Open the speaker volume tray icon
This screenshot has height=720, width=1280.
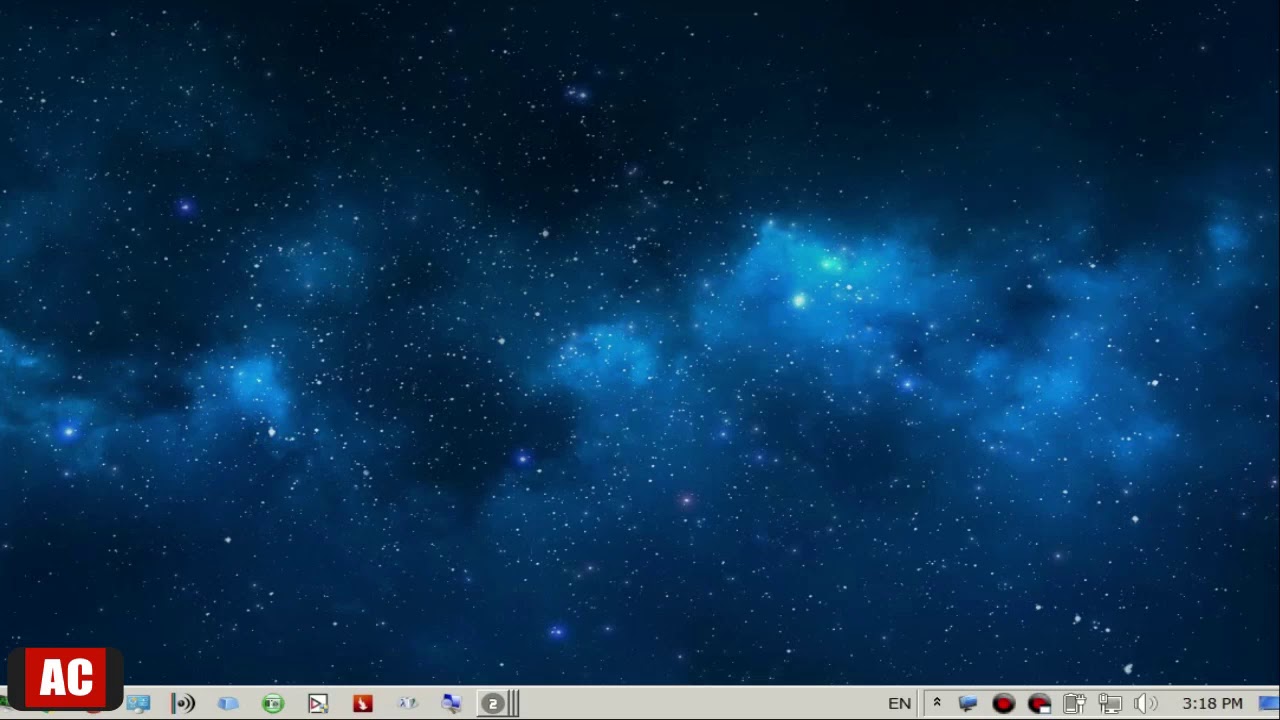(x=1146, y=704)
